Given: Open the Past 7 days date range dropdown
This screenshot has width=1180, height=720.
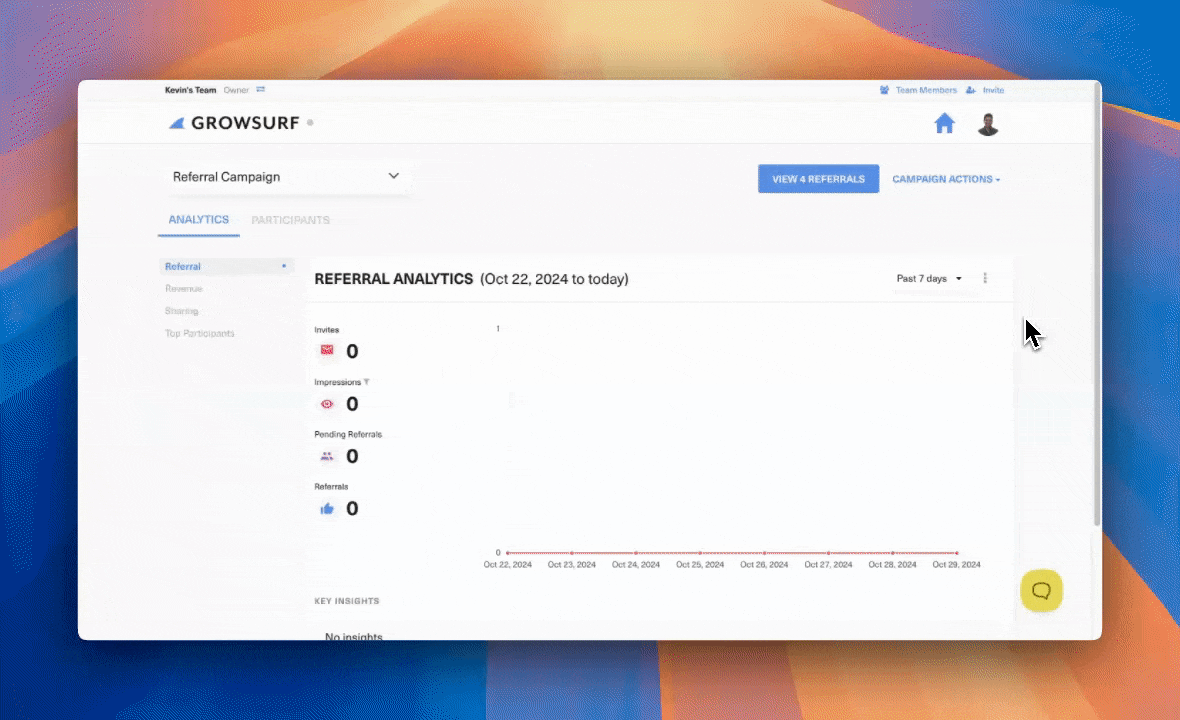Looking at the screenshot, I should (x=928, y=278).
